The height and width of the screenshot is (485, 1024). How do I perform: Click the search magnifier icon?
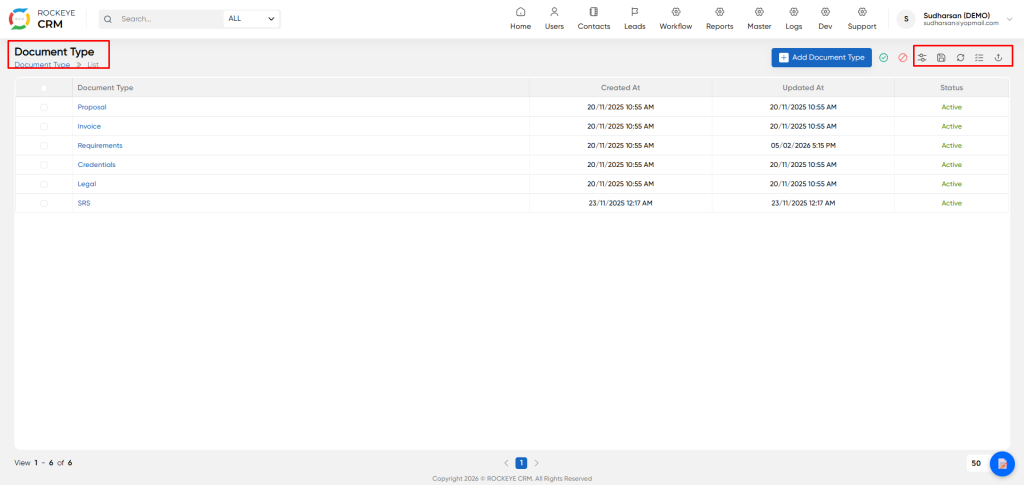[x=108, y=19]
